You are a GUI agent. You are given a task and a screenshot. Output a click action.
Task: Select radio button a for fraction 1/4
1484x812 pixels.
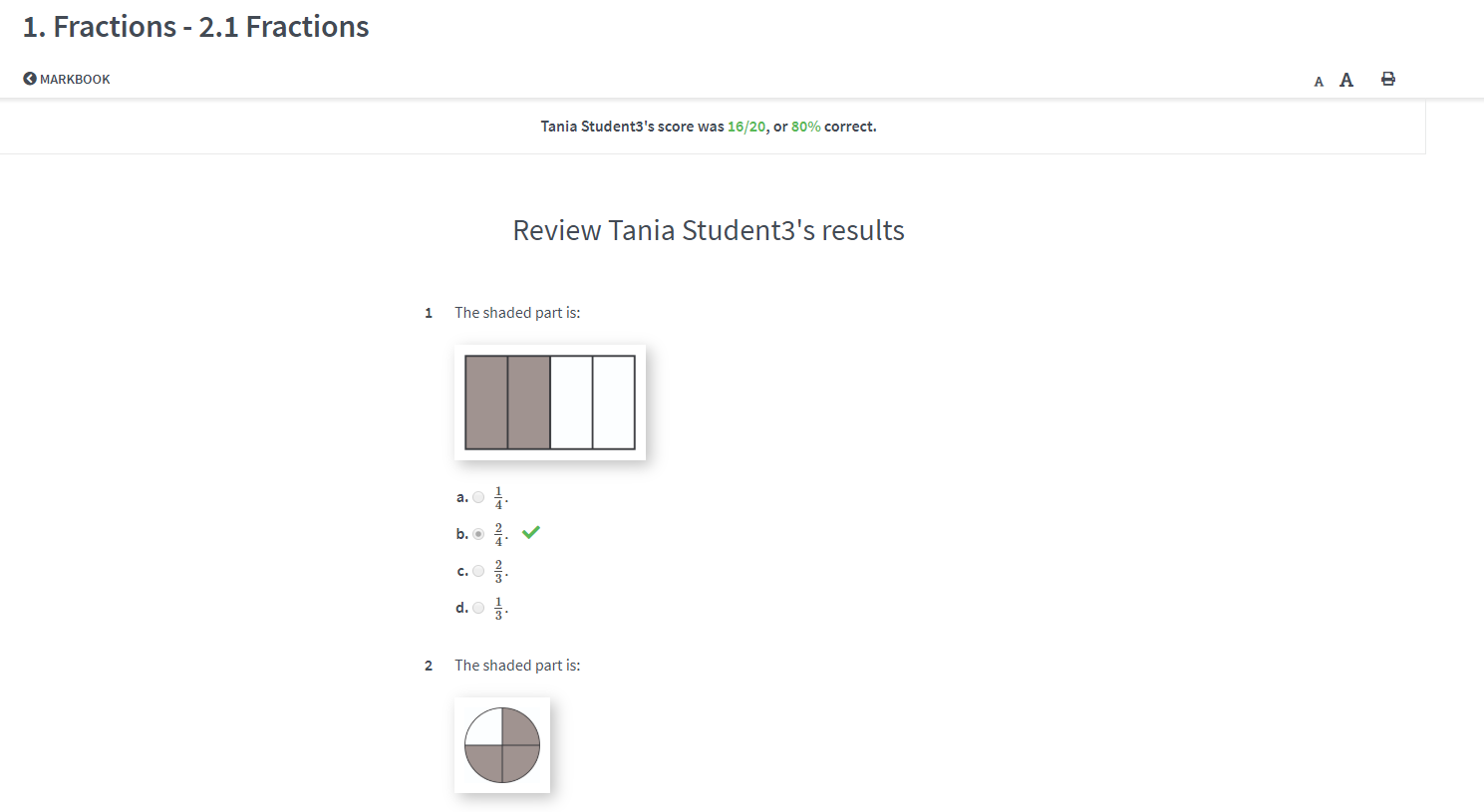(x=478, y=496)
